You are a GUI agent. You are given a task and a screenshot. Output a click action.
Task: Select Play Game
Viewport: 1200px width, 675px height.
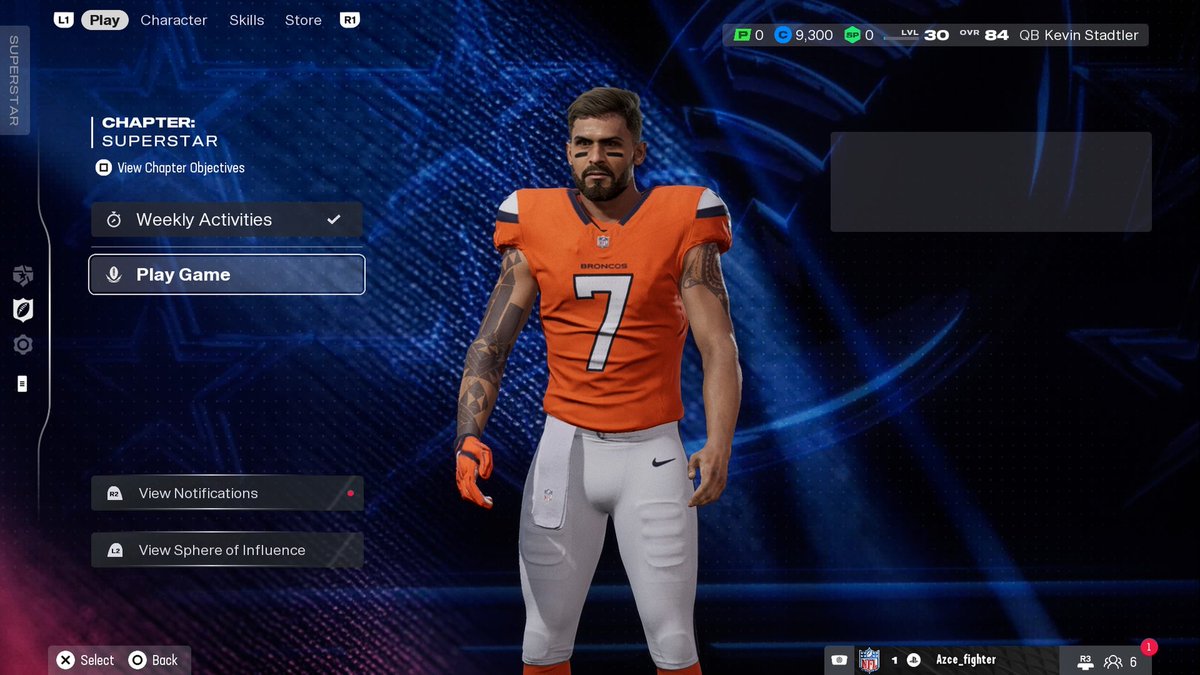227,275
